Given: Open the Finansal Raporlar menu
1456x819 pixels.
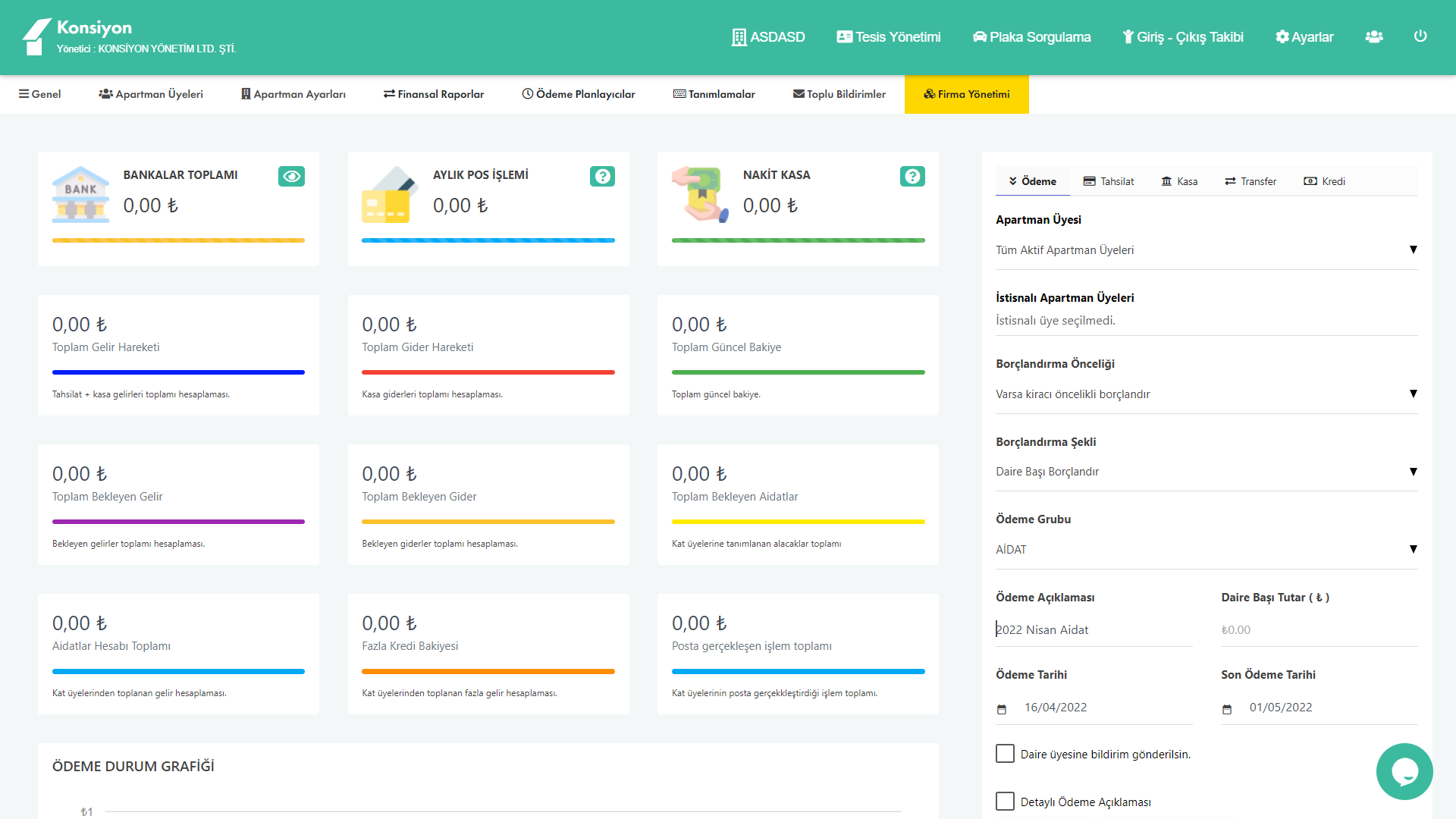Looking at the screenshot, I should [x=434, y=94].
